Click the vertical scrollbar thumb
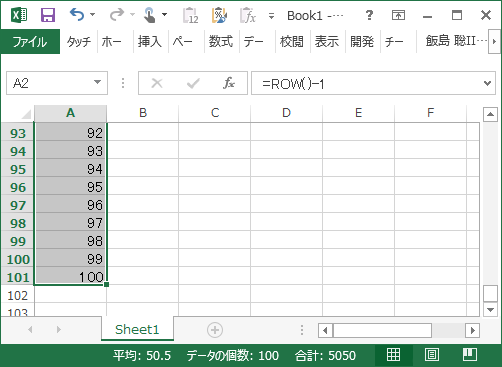Screen dimensions: 502x367 pos(490,293)
